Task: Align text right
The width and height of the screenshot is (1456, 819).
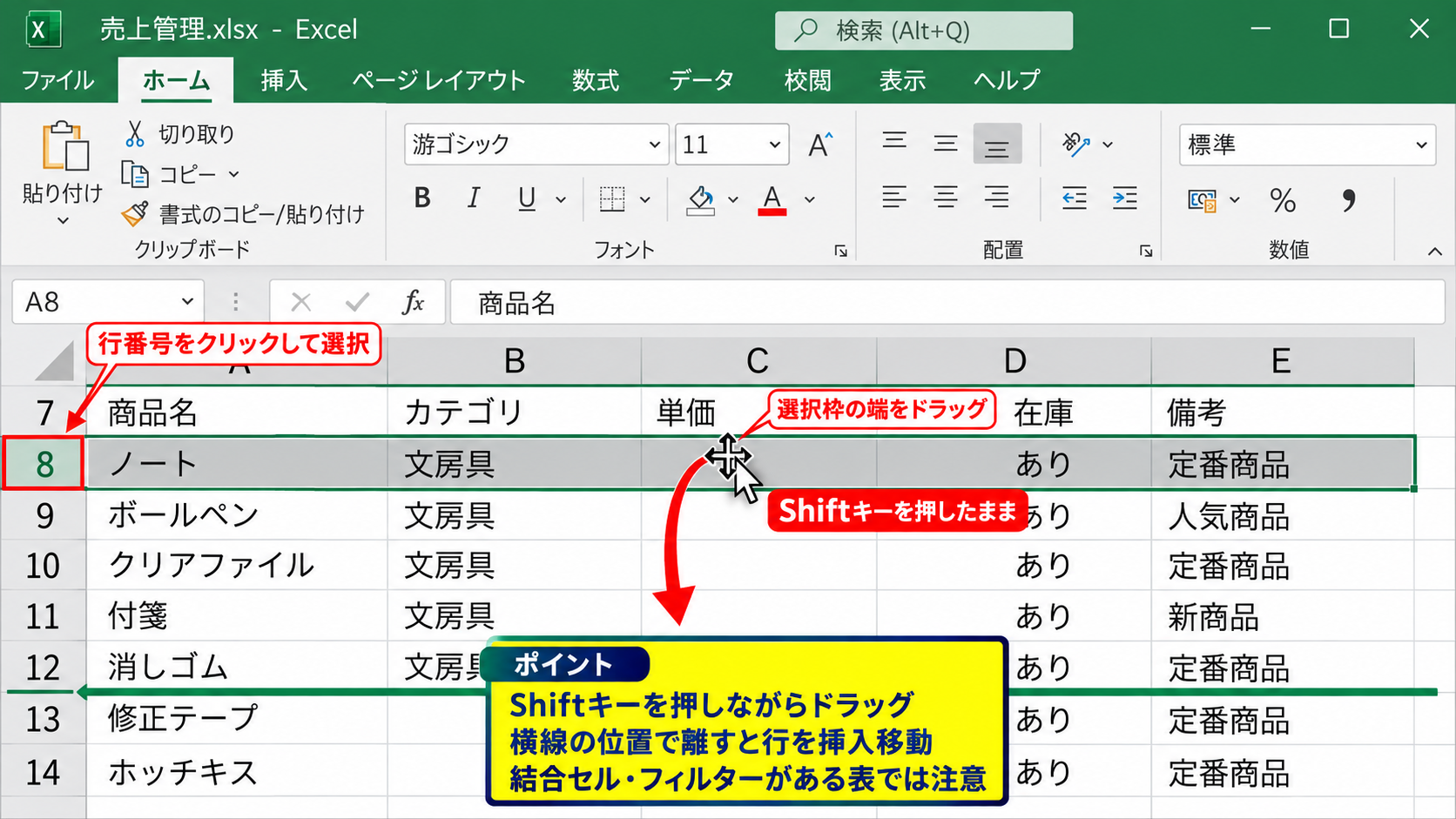Action: [997, 198]
